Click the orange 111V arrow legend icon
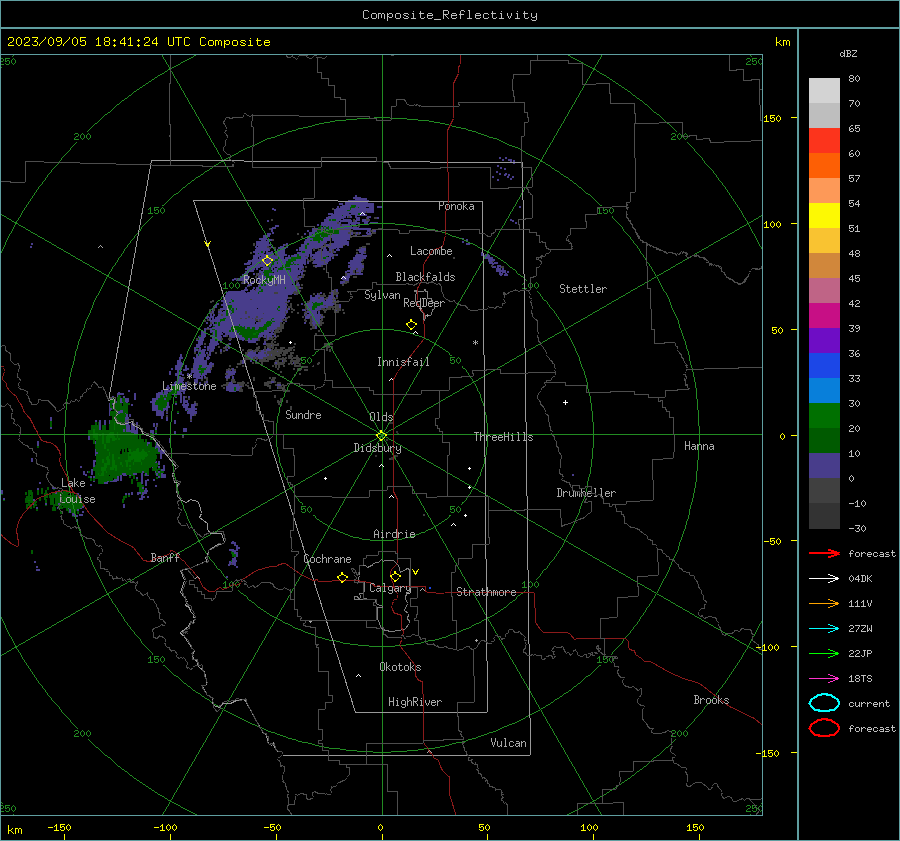This screenshot has height=841, width=900. click(824, 603)
